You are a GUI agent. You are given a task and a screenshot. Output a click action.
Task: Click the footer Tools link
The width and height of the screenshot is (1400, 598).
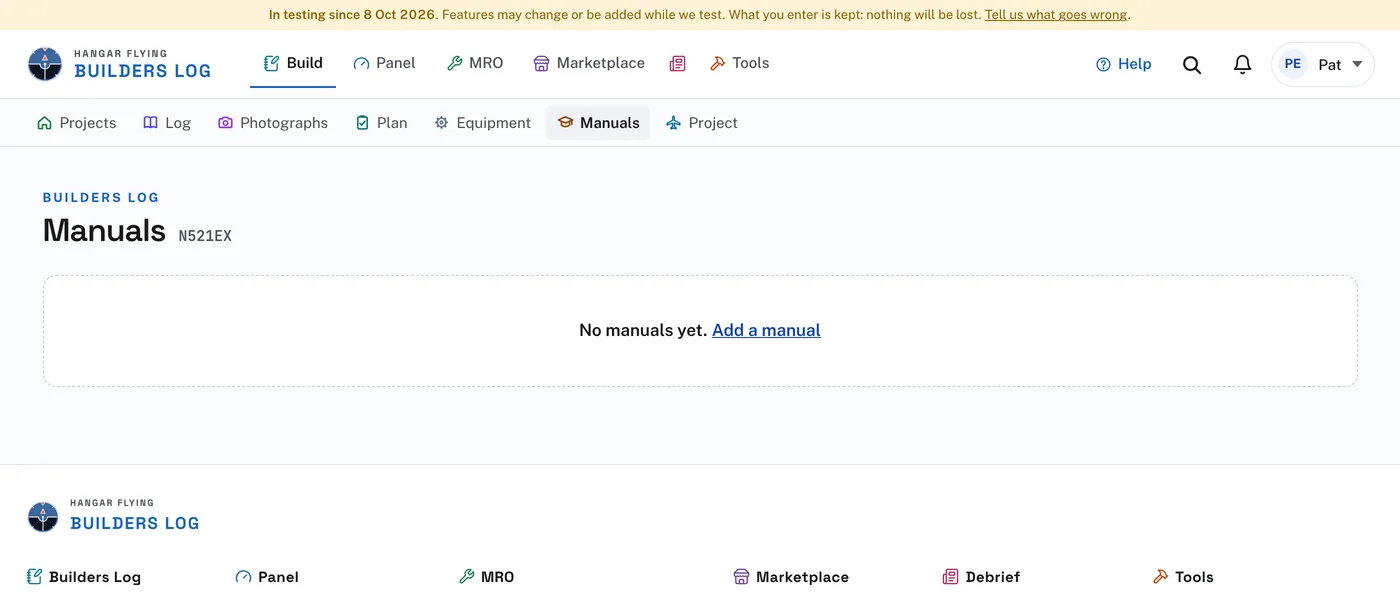tap(1183, 577)
